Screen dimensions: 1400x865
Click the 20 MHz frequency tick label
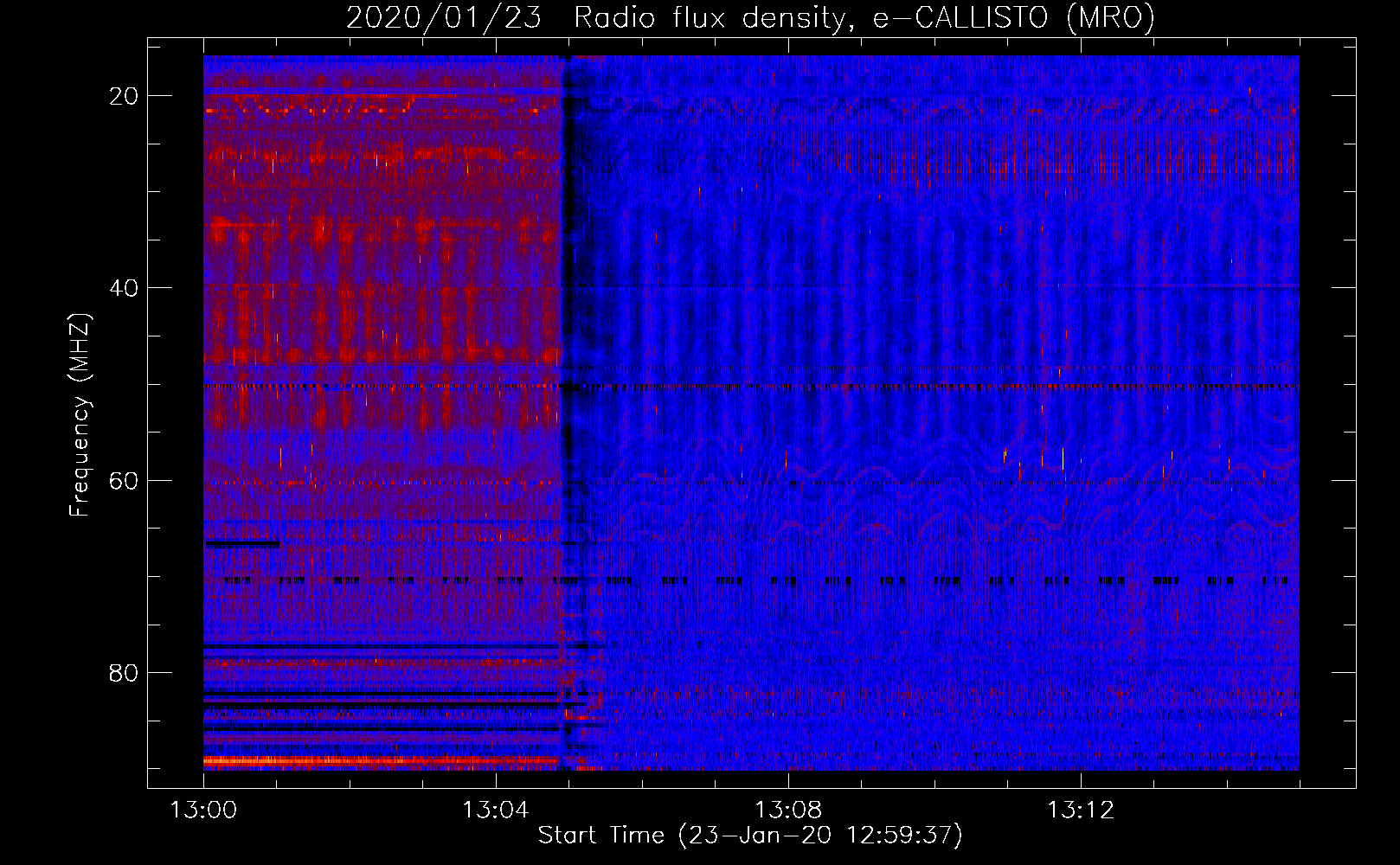coord(125,96)
